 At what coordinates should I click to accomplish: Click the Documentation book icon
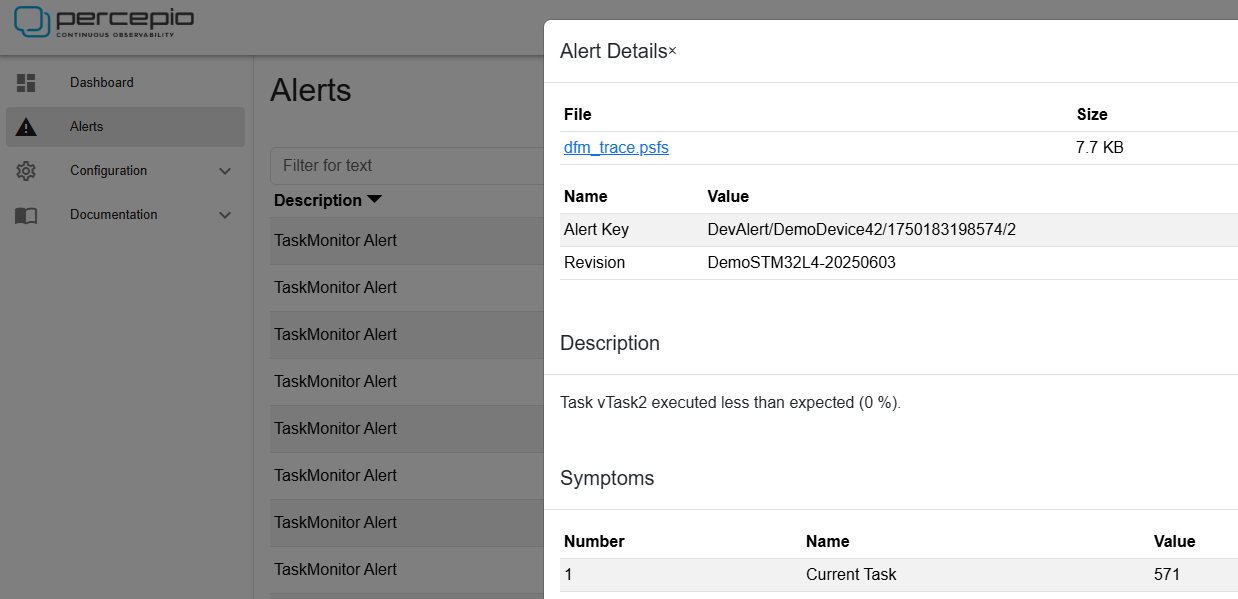(x=26, y=214)
